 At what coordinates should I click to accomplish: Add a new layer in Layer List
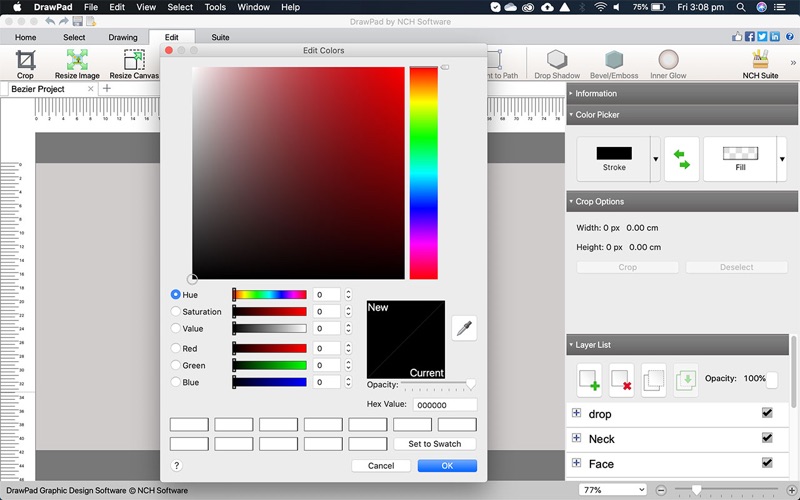pyautogui.click(x=590, y=380)
